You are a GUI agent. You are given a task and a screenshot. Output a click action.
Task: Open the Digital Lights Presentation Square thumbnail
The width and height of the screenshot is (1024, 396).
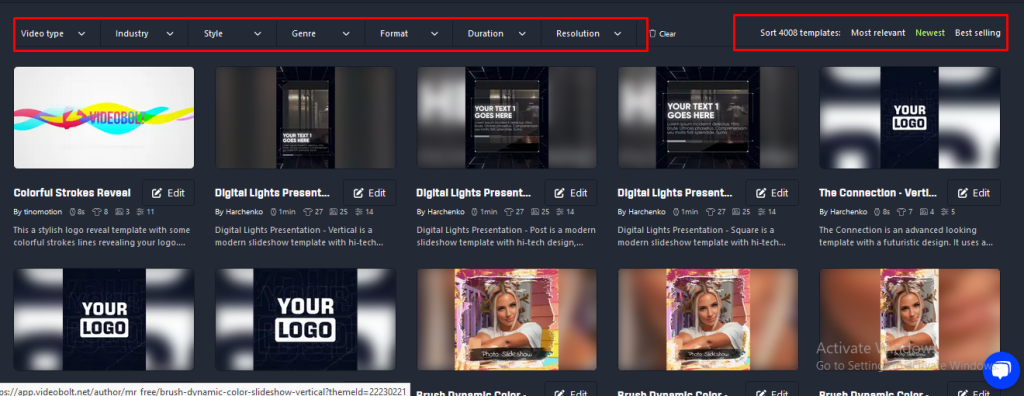click(708, 118)
